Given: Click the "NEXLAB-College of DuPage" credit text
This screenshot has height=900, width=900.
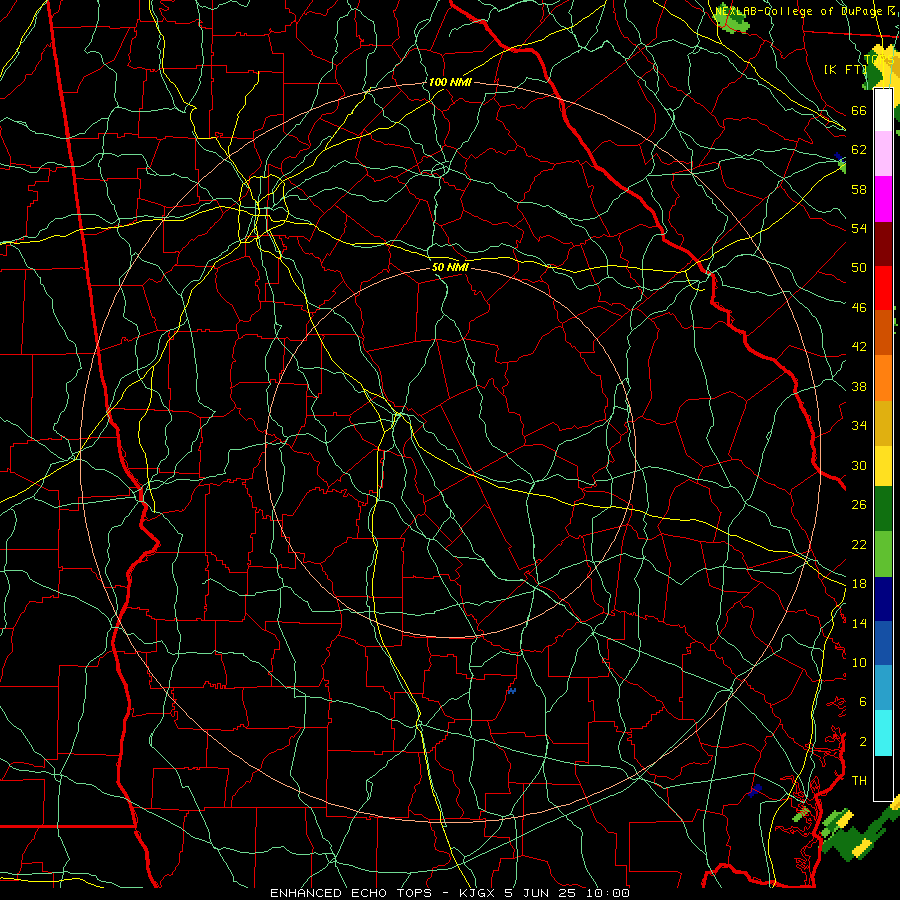Looking at the screenshot, I should coord(798,11).
